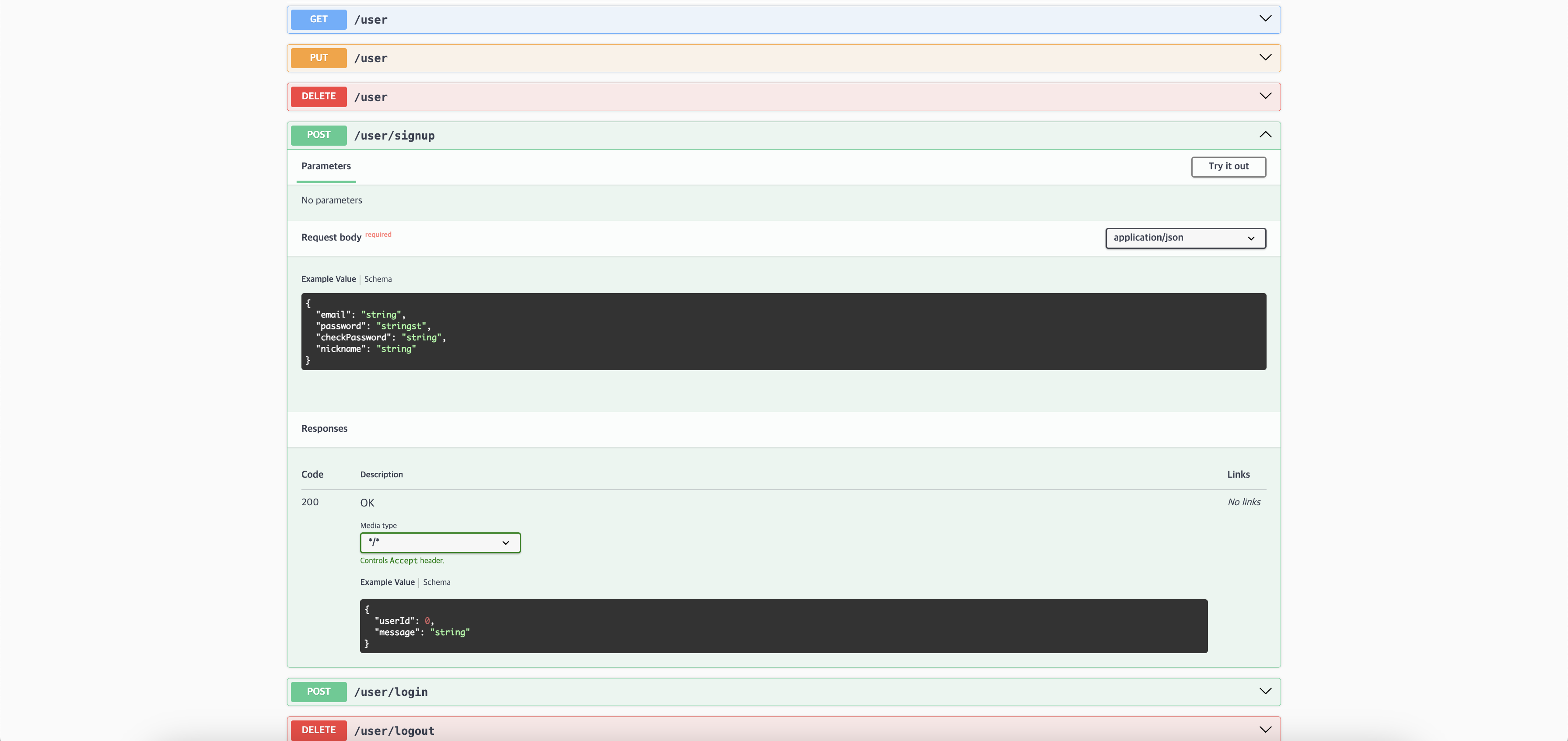The height and width of the screenshot is (741, 1568).
Task: Expand the GET /user endpoint chevron
Action: [1265, 19]
